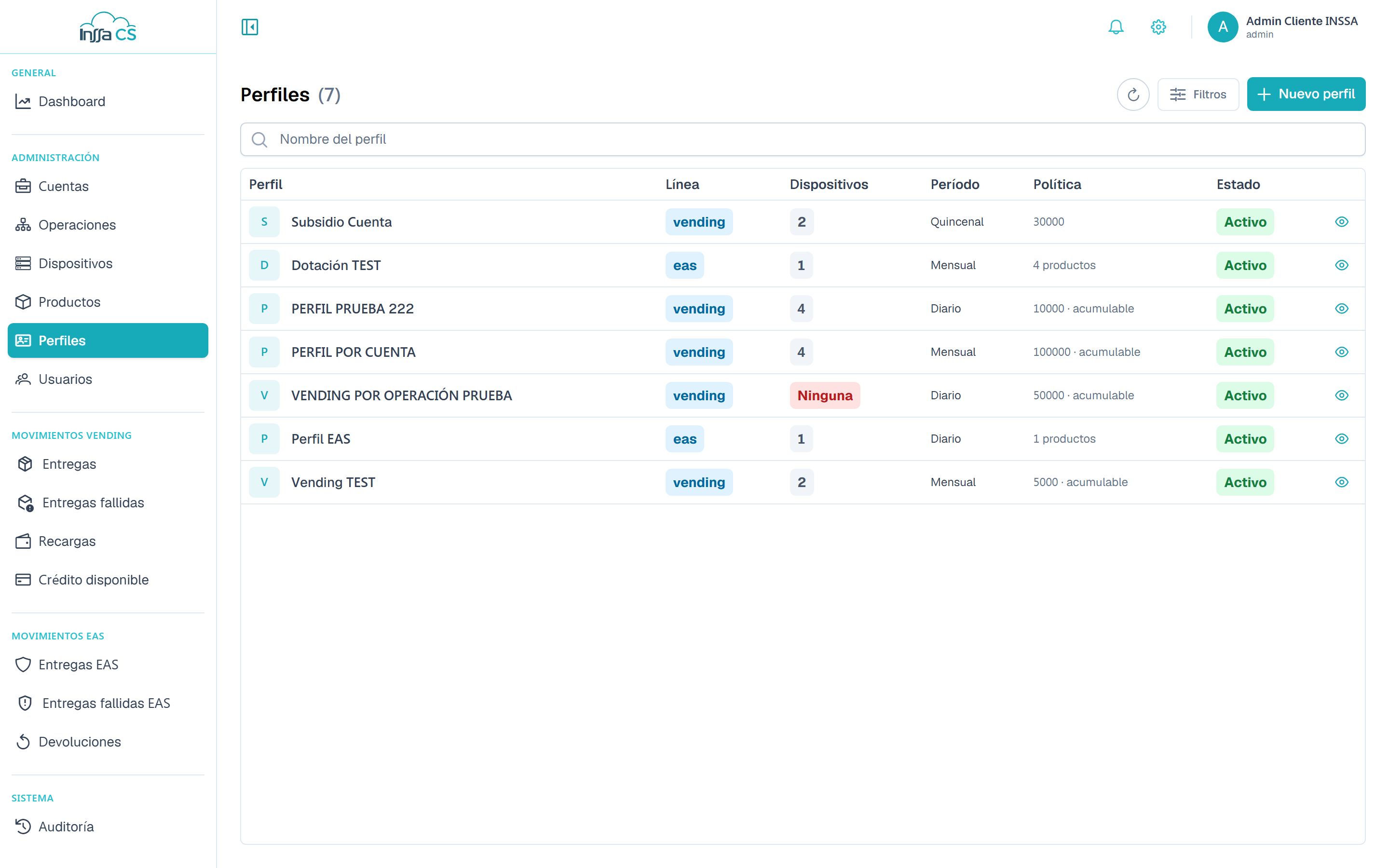
Task: Click the refresh profiles icon button
Action: pos(1132,94)
